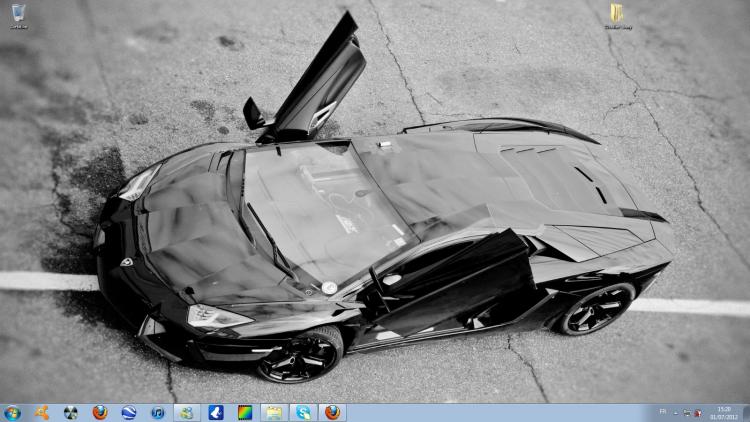Image resolution: width=750 pixels, height=422 pixels.
Task: Open the Windows Explorer folder taskbar button
Action: [274, 412]
